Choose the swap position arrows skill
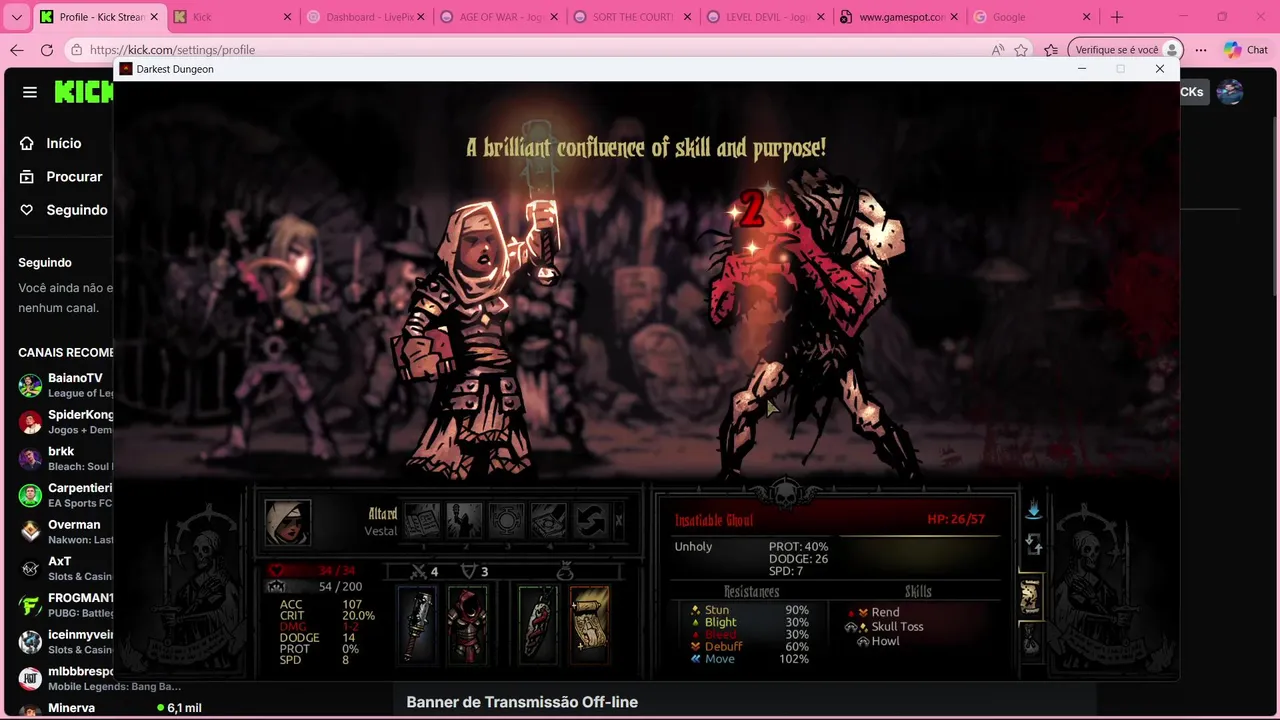The image size is (1280, 720). (x=590, y=520)
